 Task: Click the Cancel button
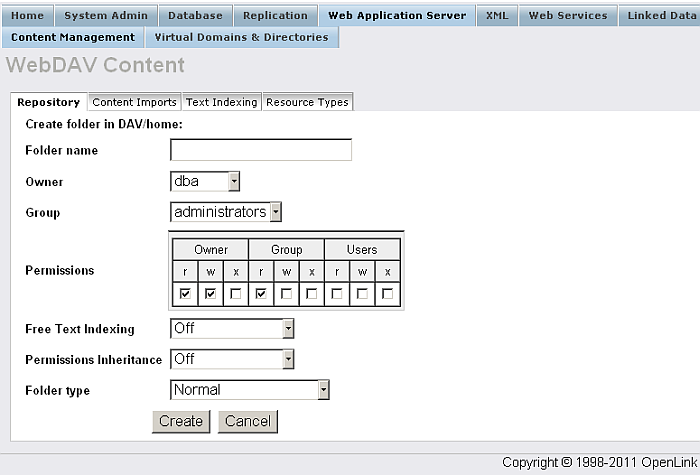click(248, 421)
